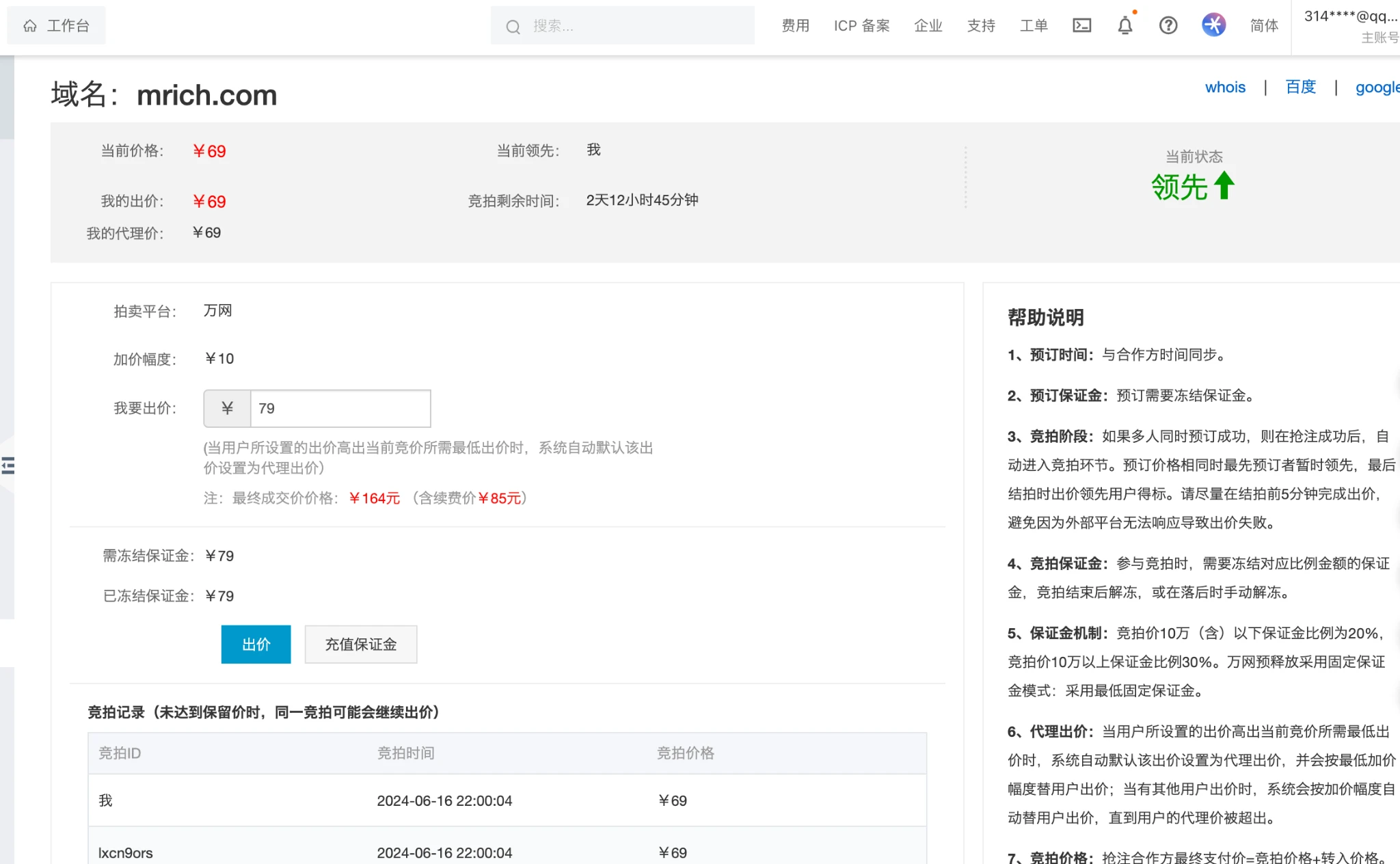Open the 支持 menu
The height and width of the screenshot is (864, 1400).
pos(981,26)
